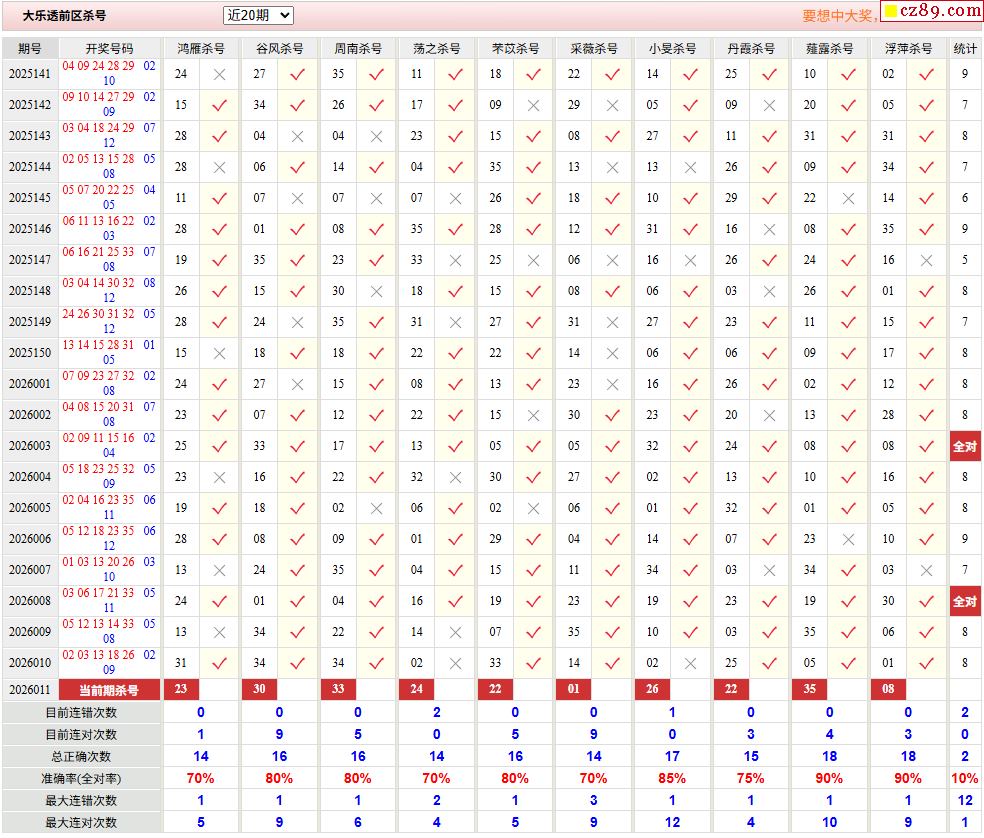
Task: Open the 近20期 period dropdown
Action: [258, 15]
